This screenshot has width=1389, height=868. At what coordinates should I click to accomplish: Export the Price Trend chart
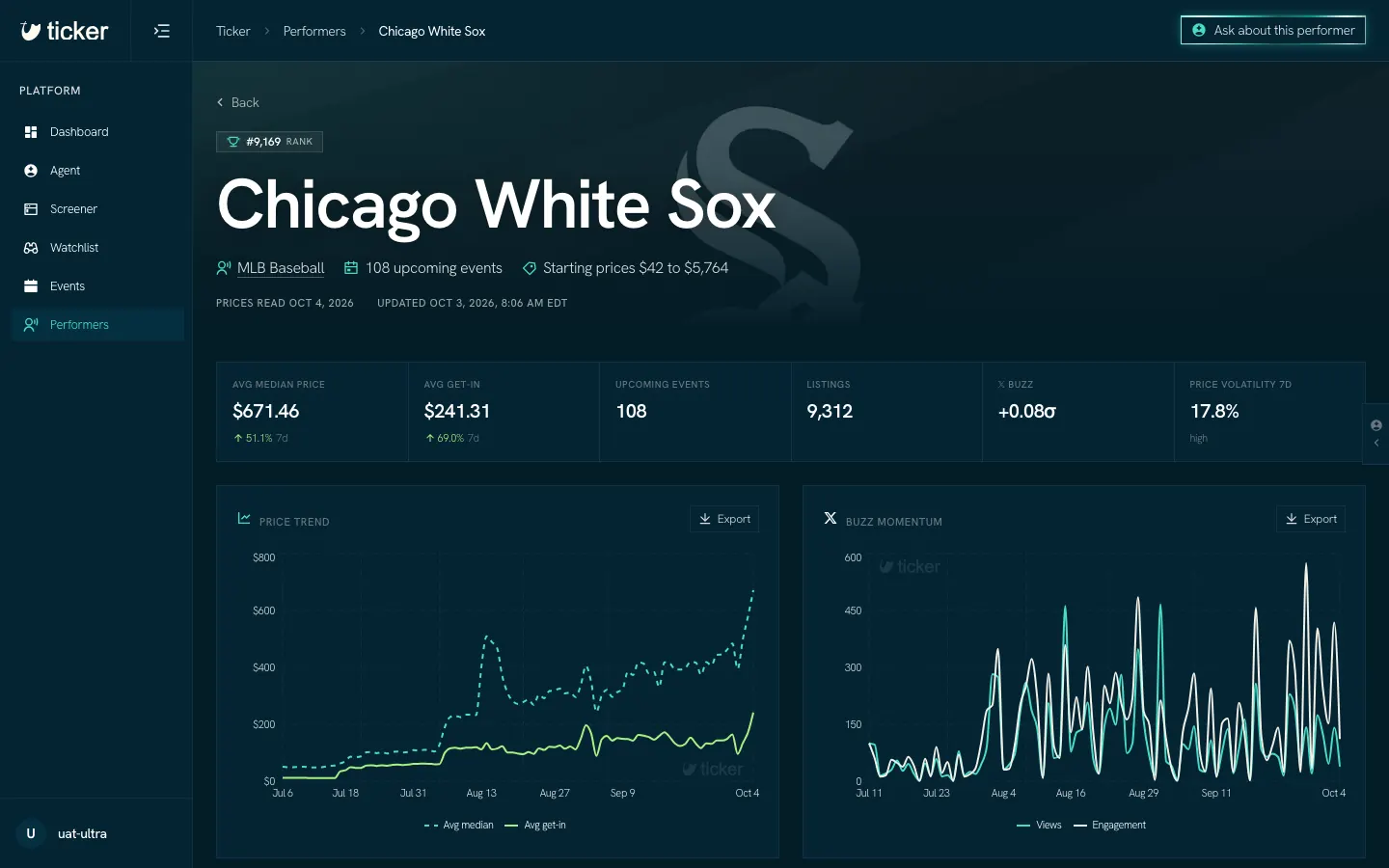pos(724,519)
